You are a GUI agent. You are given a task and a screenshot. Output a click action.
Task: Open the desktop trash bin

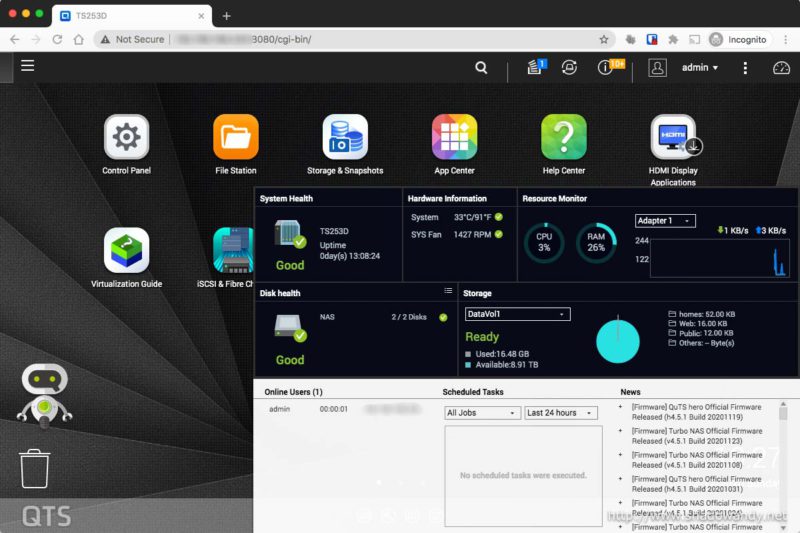[x=35, y=468]
